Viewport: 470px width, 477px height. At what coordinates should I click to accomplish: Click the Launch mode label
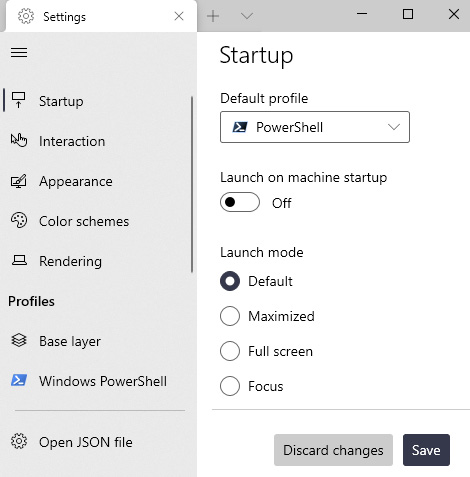[x=262, y=252]
